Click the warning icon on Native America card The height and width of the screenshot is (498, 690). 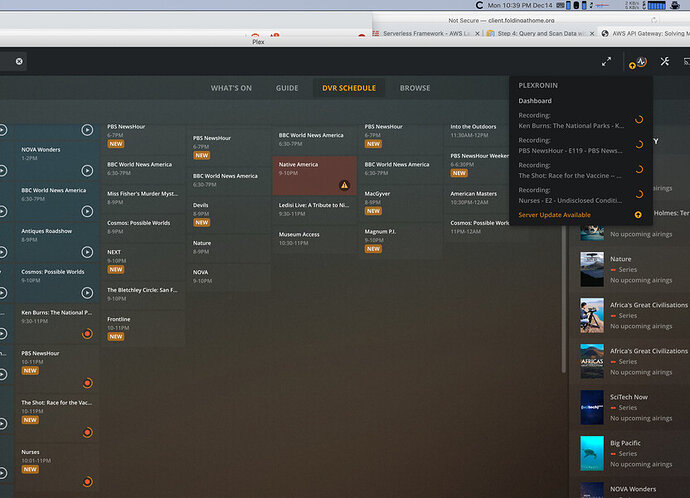point(344,185)
